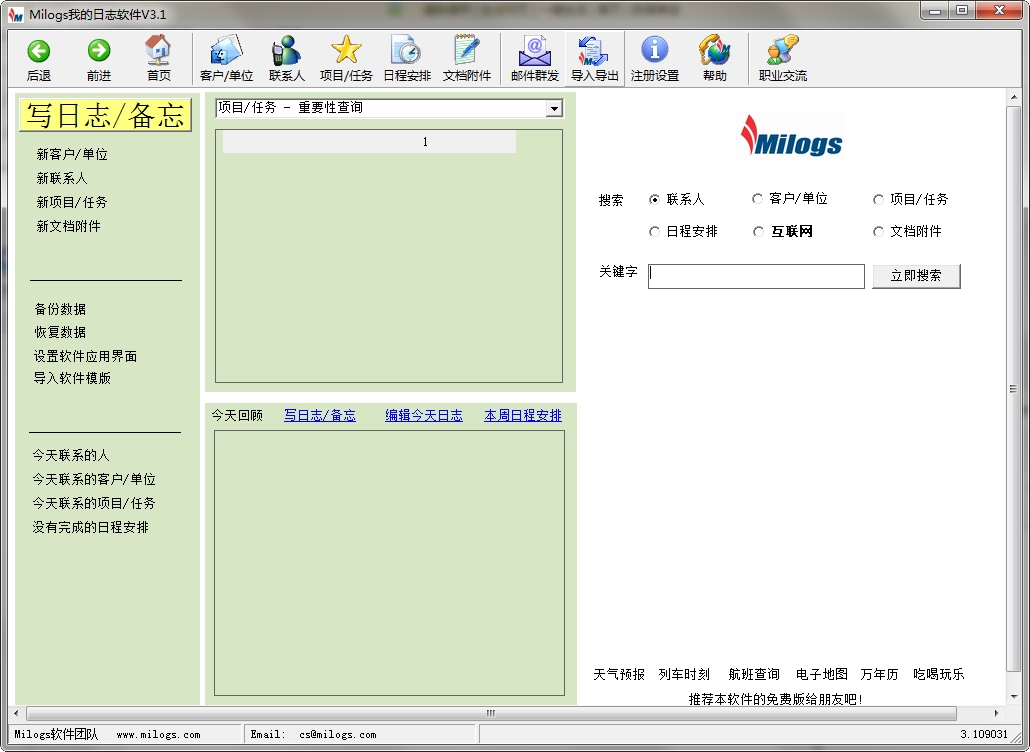Open the 项目/任务 importance query dropdown
Viewport: 1030px width, 752px height.
554,108
